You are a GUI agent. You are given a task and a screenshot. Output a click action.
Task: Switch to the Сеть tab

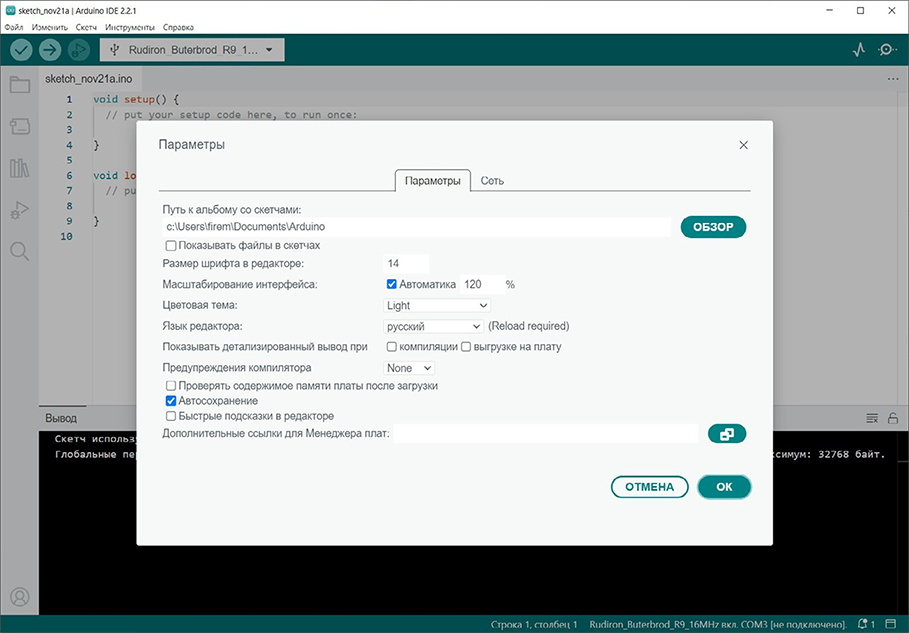point(492,181)
